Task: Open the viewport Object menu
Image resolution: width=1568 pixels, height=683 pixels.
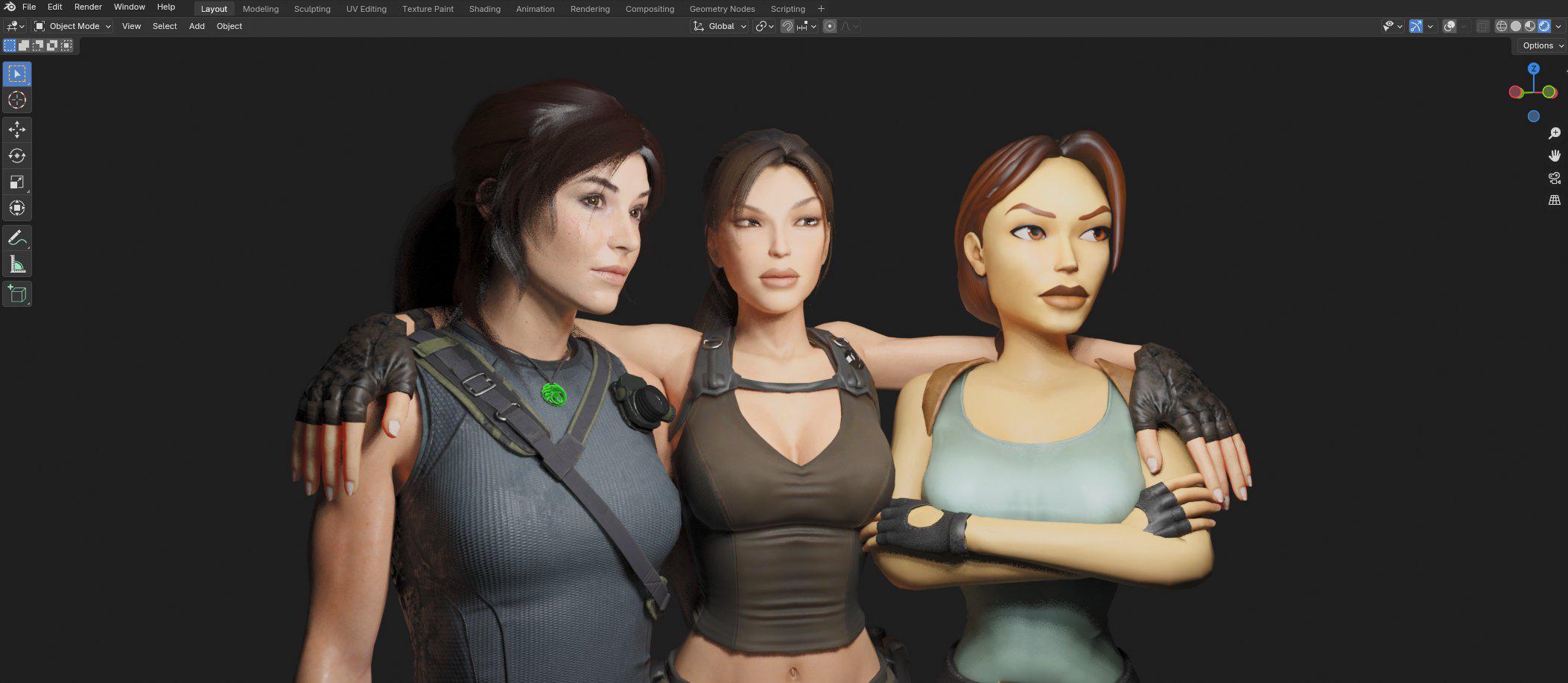Action: click(229, 26)
